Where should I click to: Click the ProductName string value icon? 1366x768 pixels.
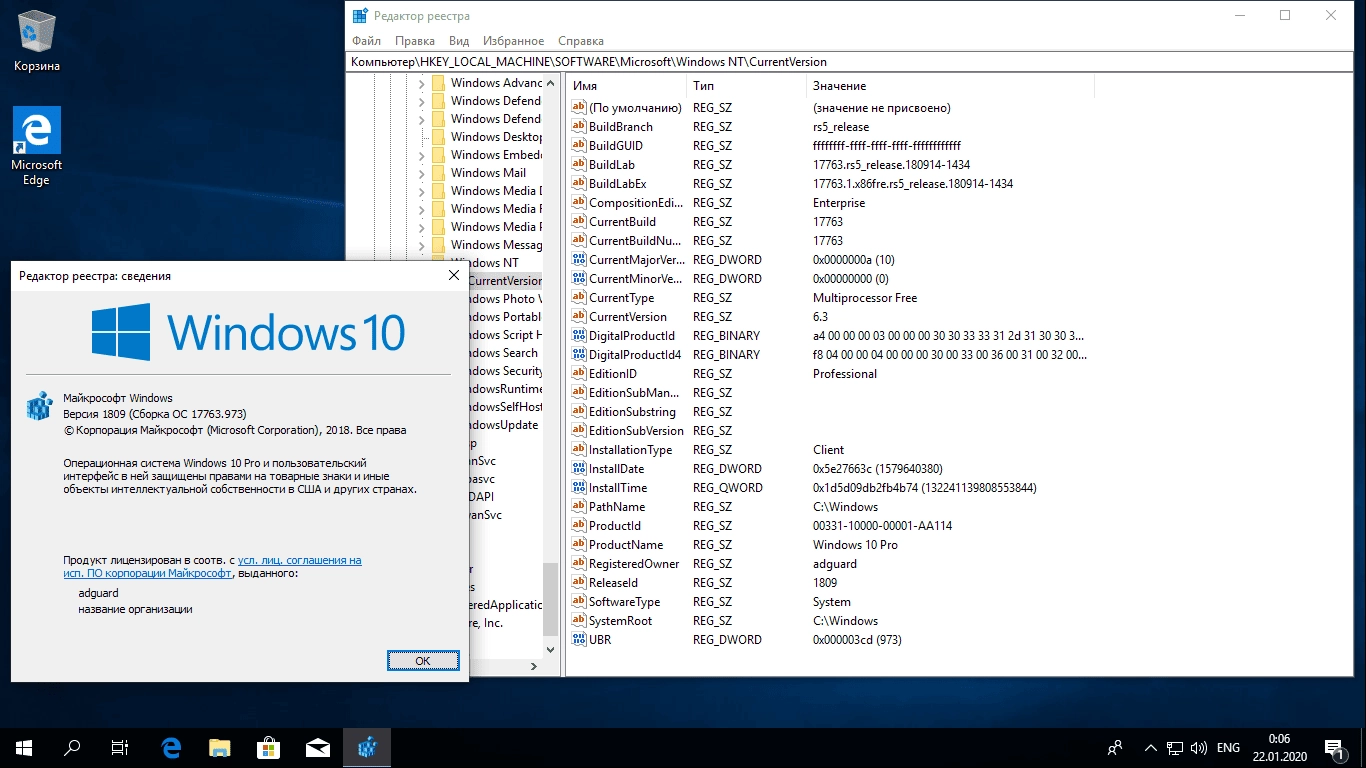click(578, 545)
